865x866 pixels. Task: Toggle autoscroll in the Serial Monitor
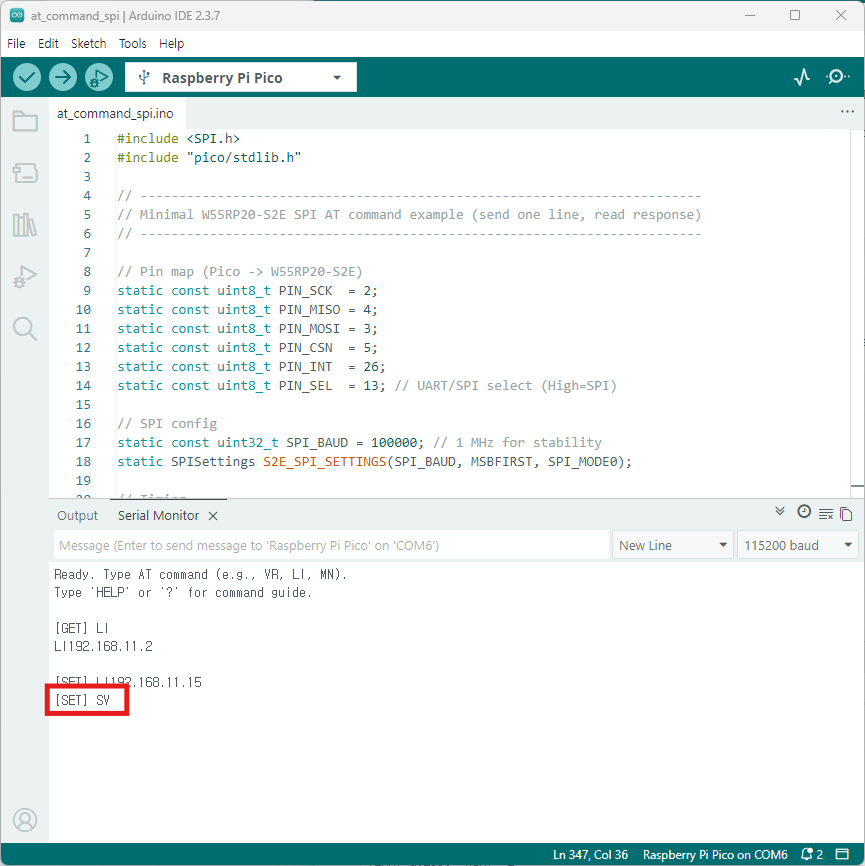pos(780,512)
